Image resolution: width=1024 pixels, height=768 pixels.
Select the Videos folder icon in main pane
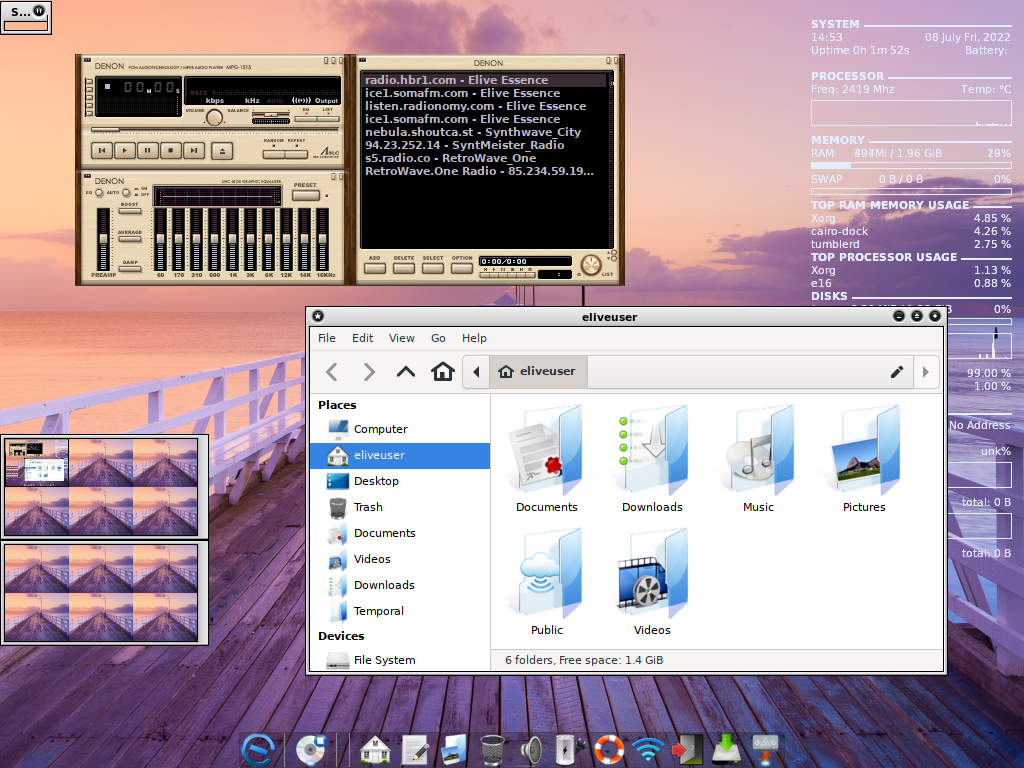[x=652, y=583]
